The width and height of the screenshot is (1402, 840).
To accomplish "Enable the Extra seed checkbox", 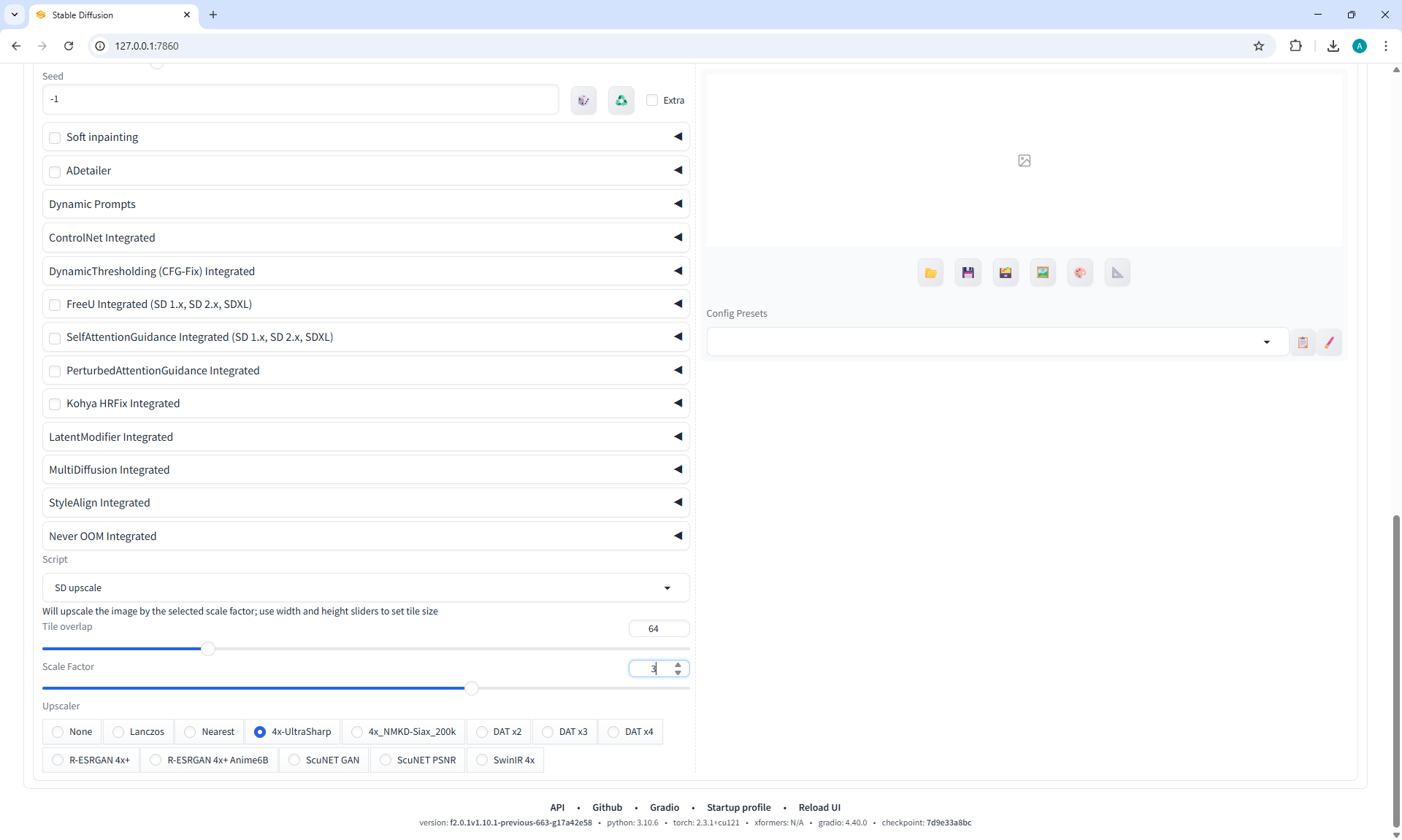I will (653, 101).
